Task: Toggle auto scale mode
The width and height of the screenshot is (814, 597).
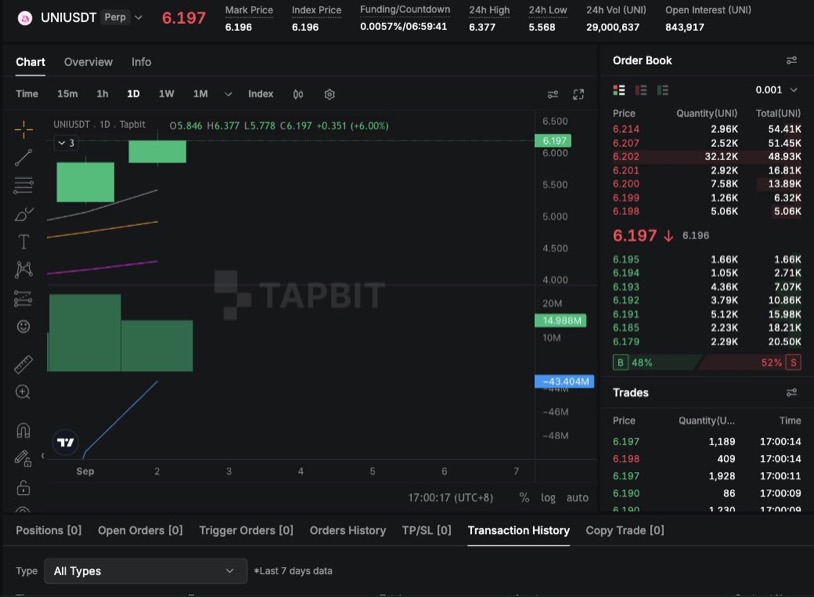Action: coord(577,498)
